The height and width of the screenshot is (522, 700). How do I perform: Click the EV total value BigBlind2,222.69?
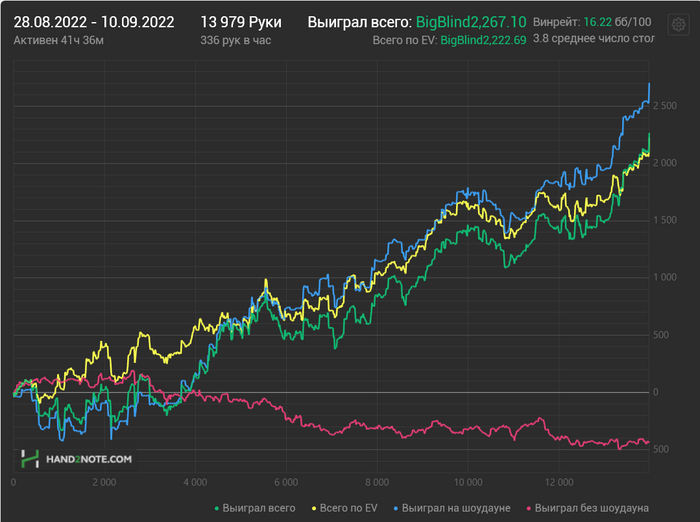click(483, 40)
